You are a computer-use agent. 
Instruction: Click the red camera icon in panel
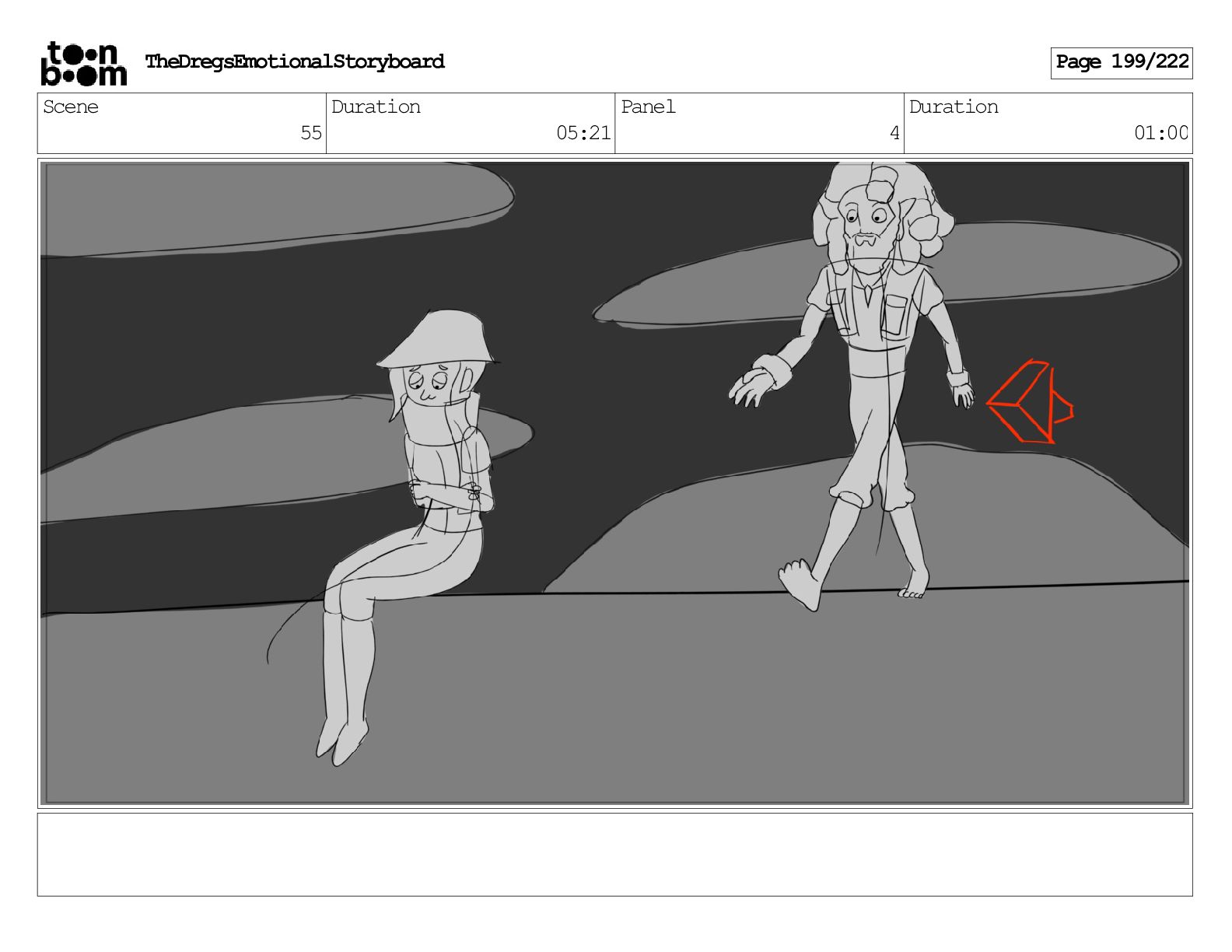point(1030,402)
